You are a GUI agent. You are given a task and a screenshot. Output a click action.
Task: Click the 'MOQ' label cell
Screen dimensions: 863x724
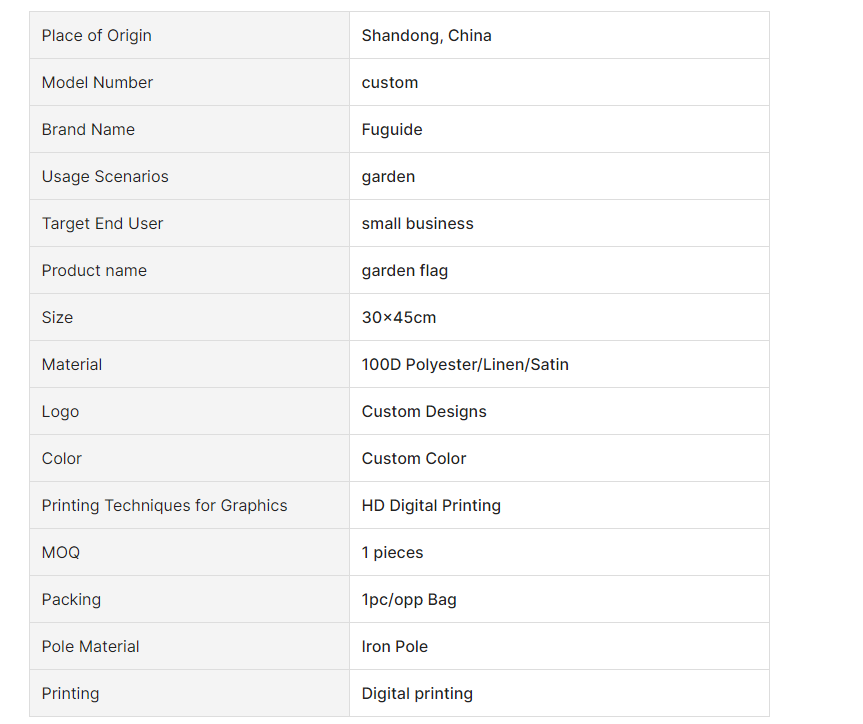click(189, 552)
